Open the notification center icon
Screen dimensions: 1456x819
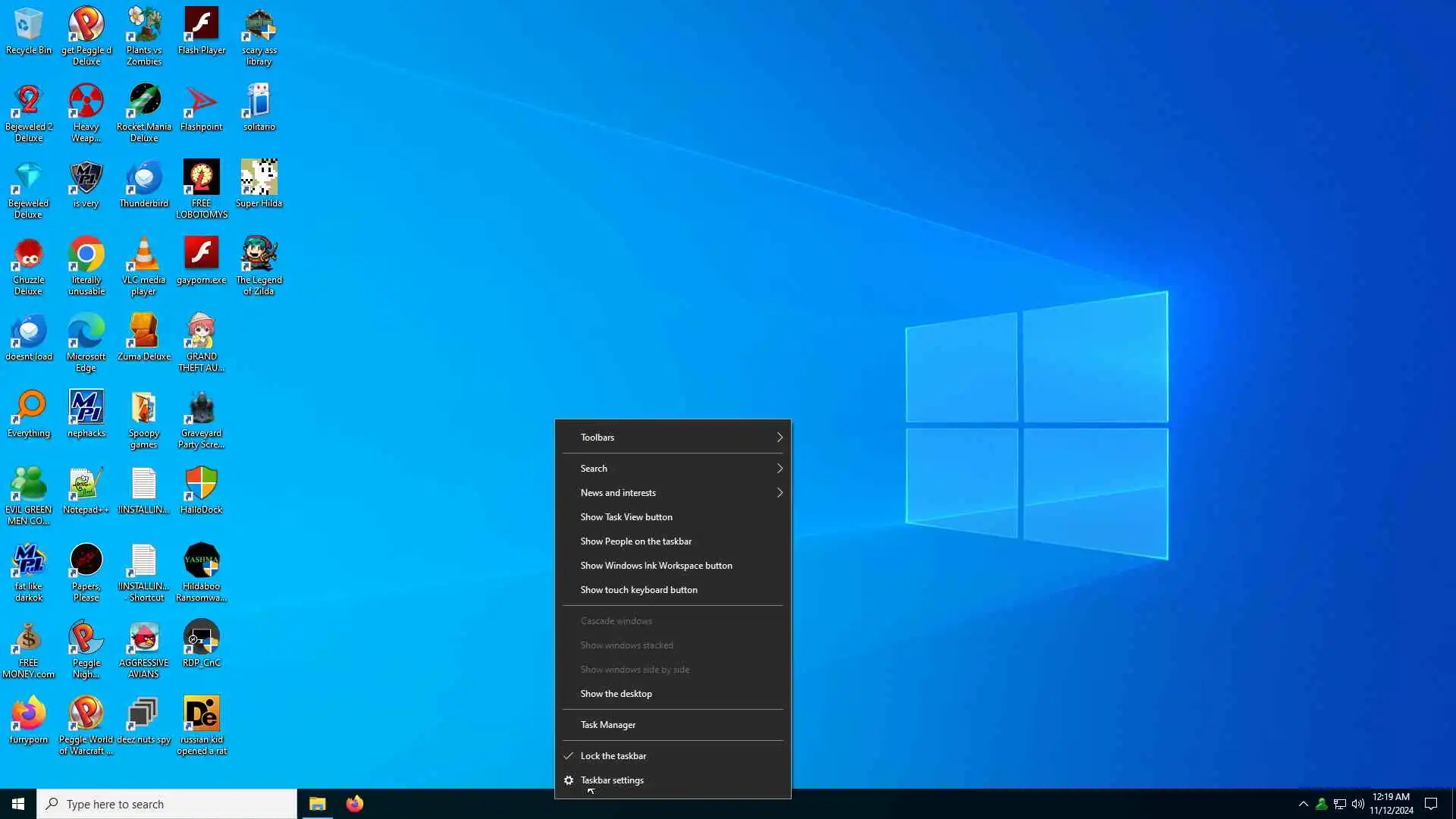pyautogui.click(x=1431, y=804)
